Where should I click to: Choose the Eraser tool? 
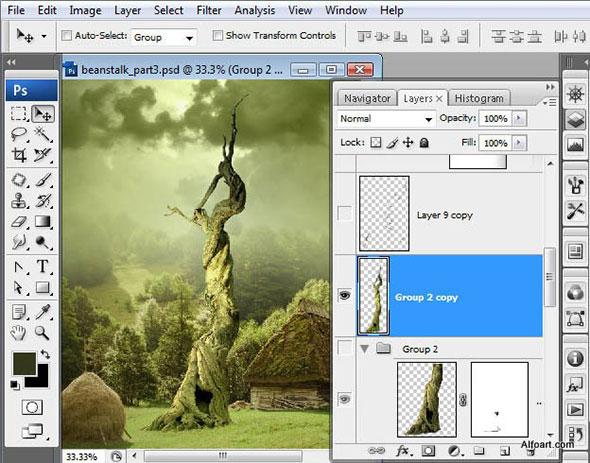pos(19,222)
